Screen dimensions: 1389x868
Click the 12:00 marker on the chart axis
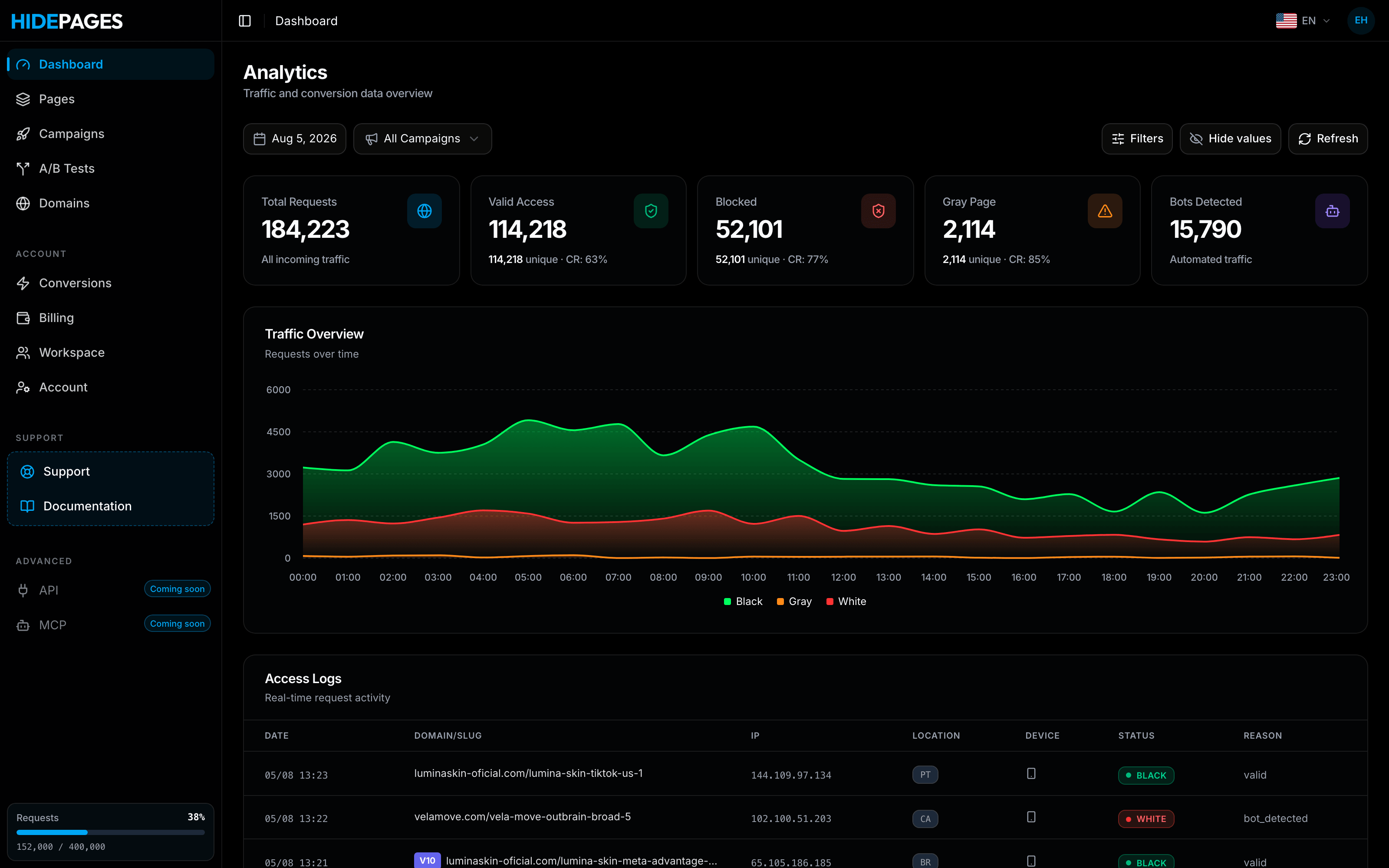[843, 578]
